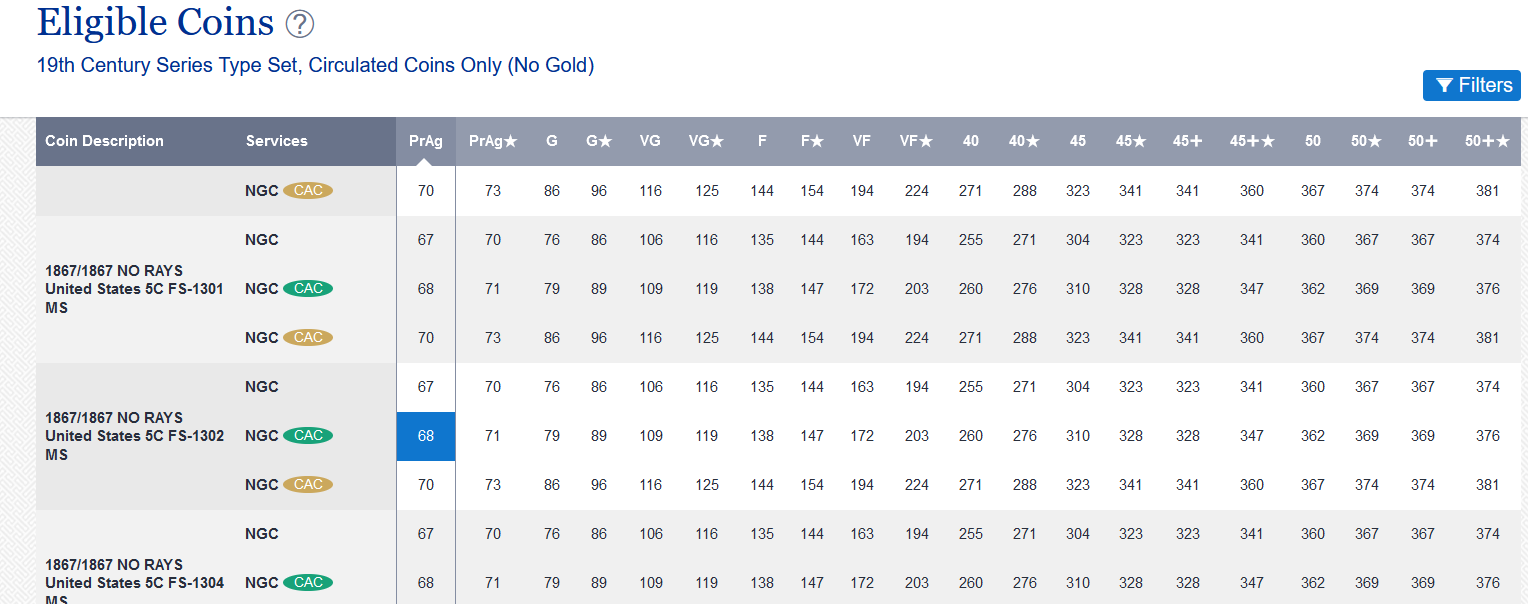Viewport: 1528px width, 604px height.
Task: Select the PrAg column header
Action: (426, 141)
